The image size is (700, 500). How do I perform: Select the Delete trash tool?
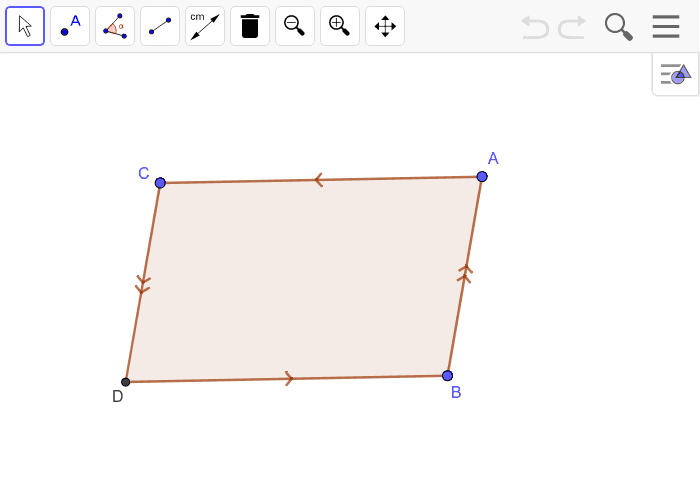coord(250,26)
